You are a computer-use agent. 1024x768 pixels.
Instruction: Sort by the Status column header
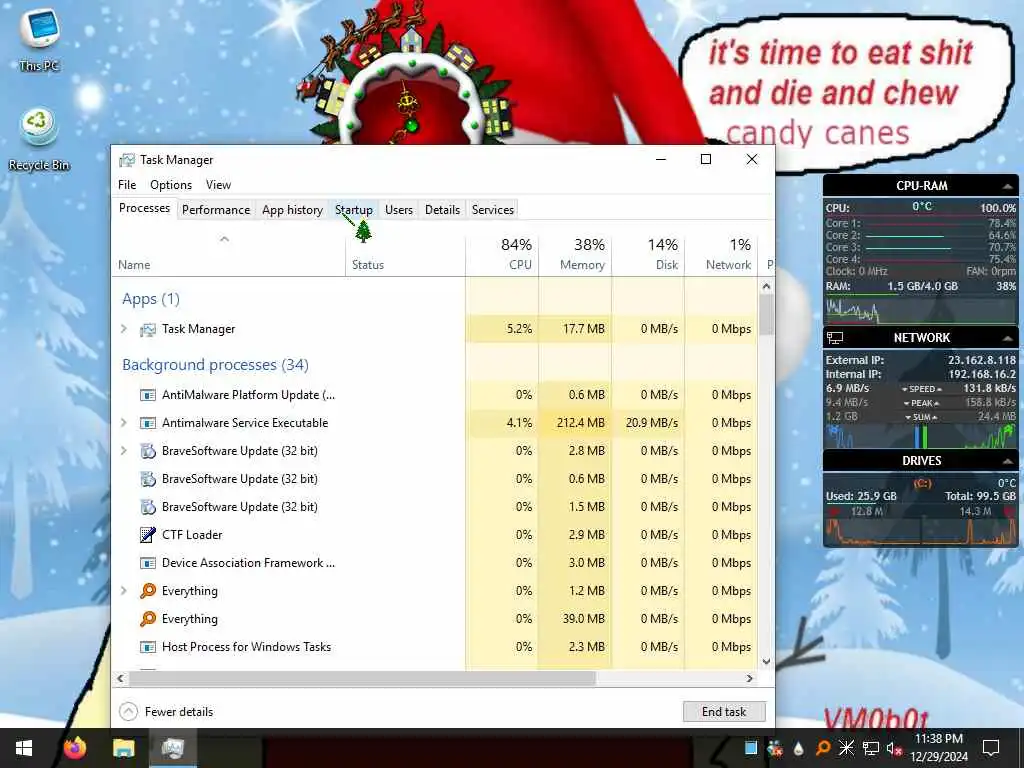(x=405, y=255)
